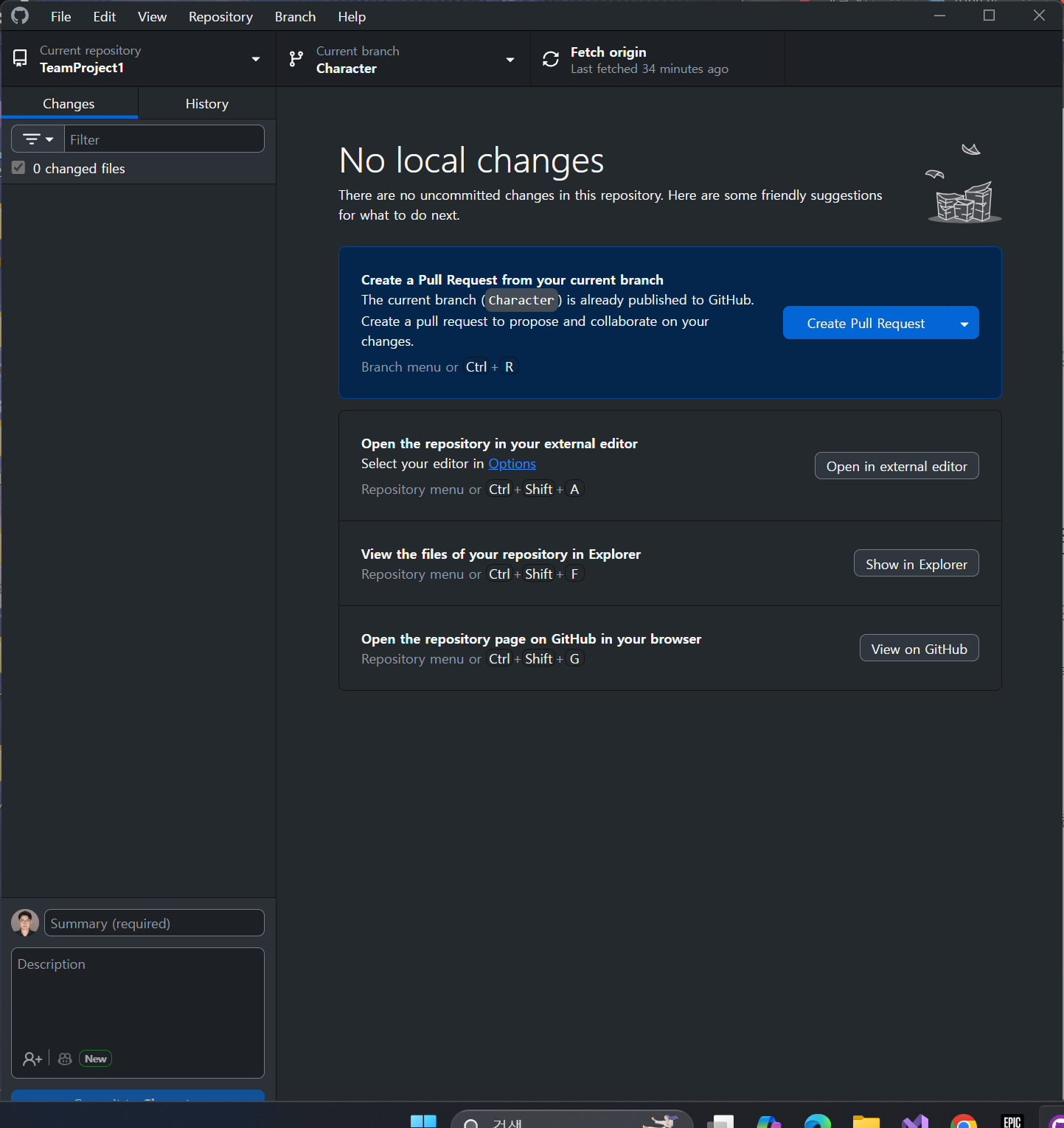1064x1128 pixels.
Task: Expand the Create Pull Request arrow menu
Action: tap(964, 323)
